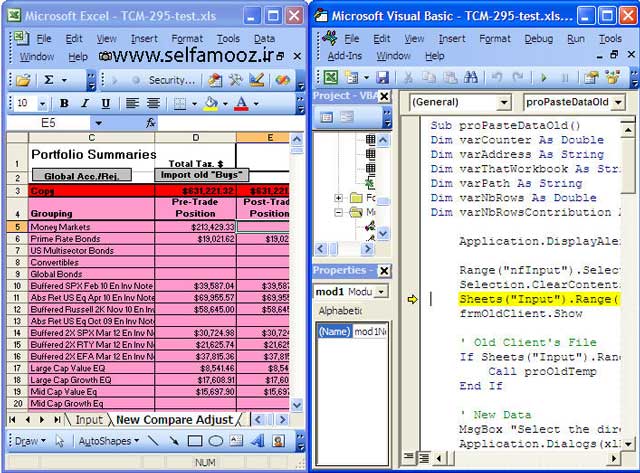The width and height of the screenshot is (640, 473).
Task: Switch to the Input sheet tab
Action: click(x=89, y=420)
